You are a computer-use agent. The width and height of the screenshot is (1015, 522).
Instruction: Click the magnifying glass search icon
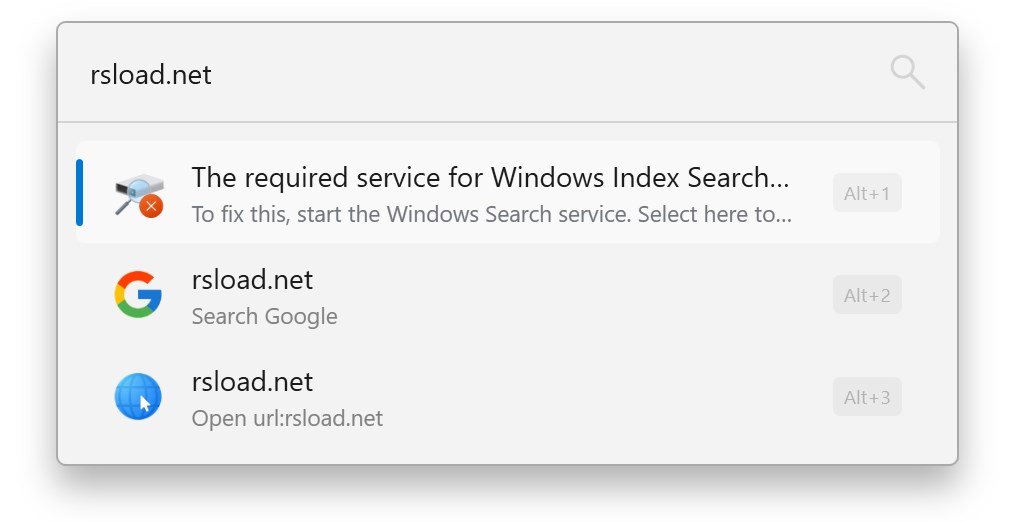click(x=907, y=72)
